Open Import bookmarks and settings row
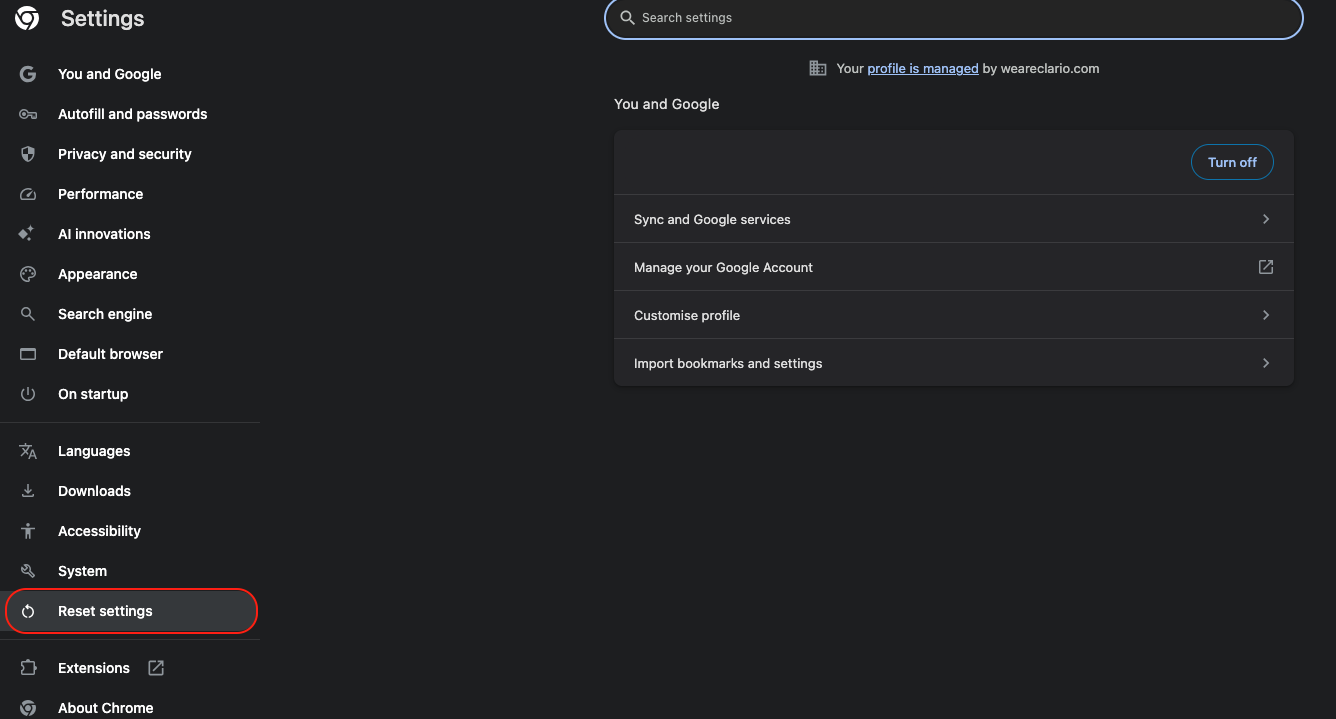The width and height of the screenshot is (1336, 719). tap(954, 363)
